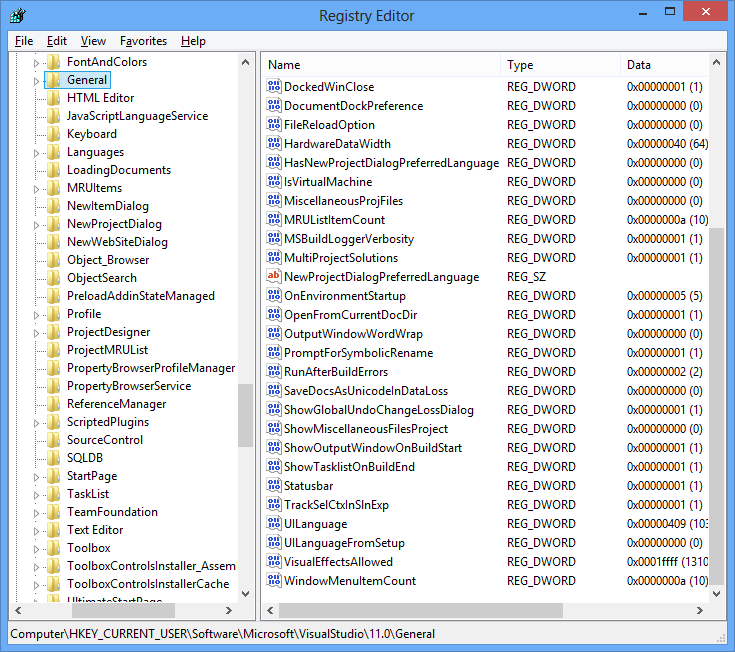735x652 pixels.
Task: Open the Help menu
Action: point(193,41)
